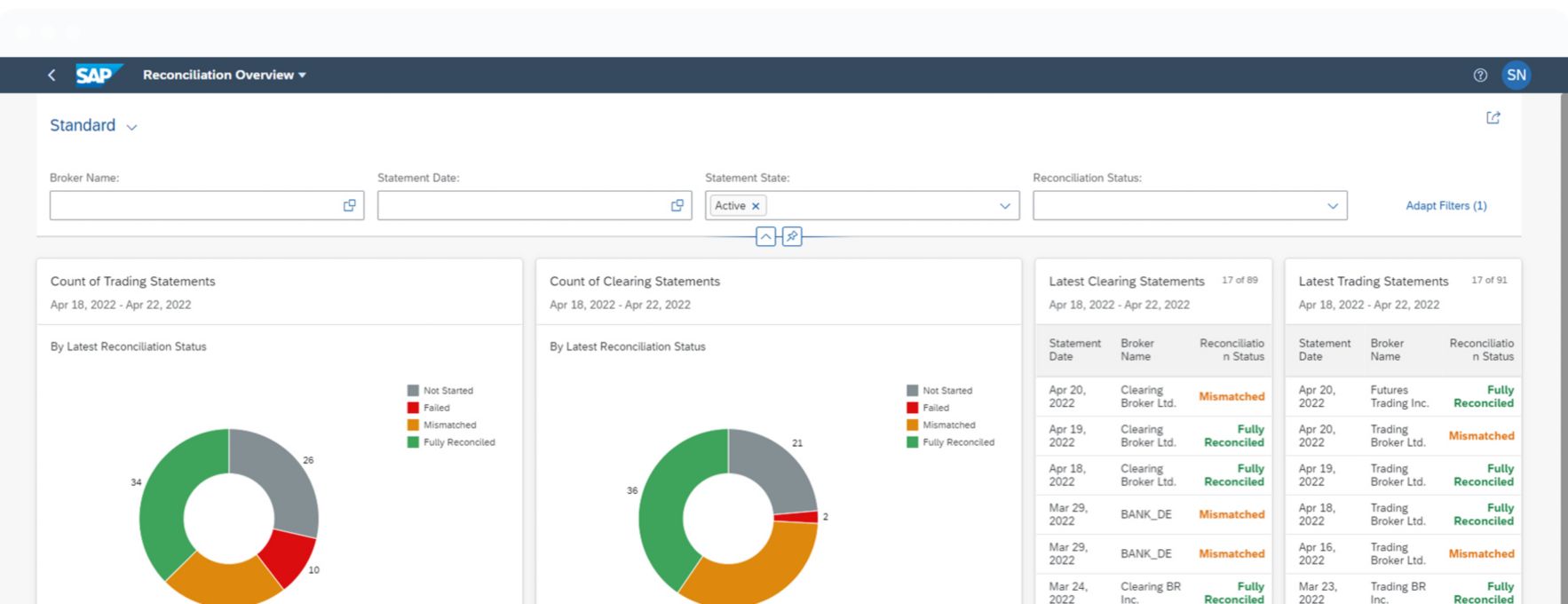
Task: Pin the filter header bar
Action: [792, 237]
